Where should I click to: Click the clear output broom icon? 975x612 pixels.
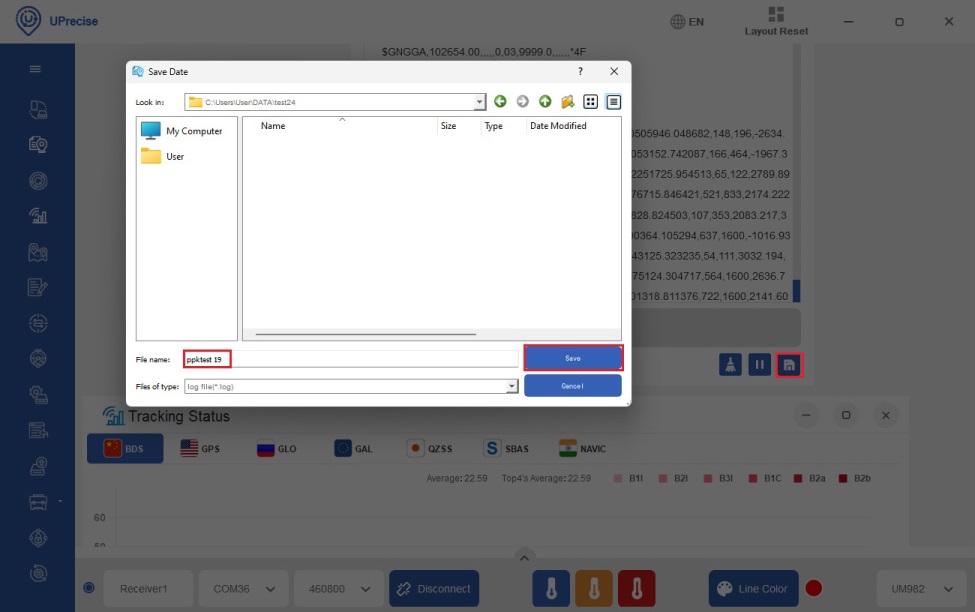[730, 365]
